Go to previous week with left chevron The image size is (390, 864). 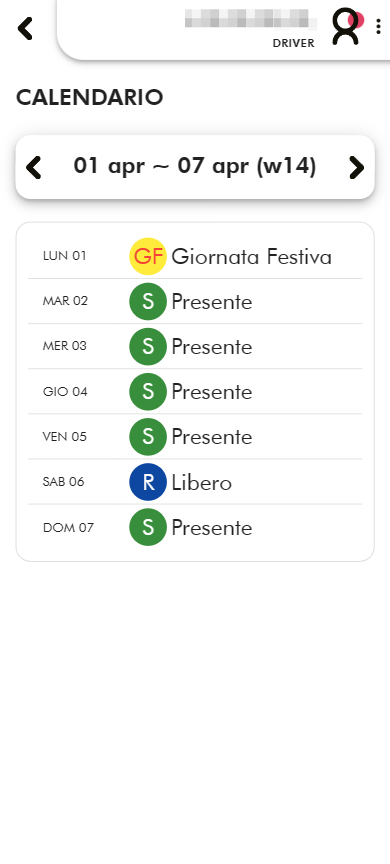click(34, 168)
